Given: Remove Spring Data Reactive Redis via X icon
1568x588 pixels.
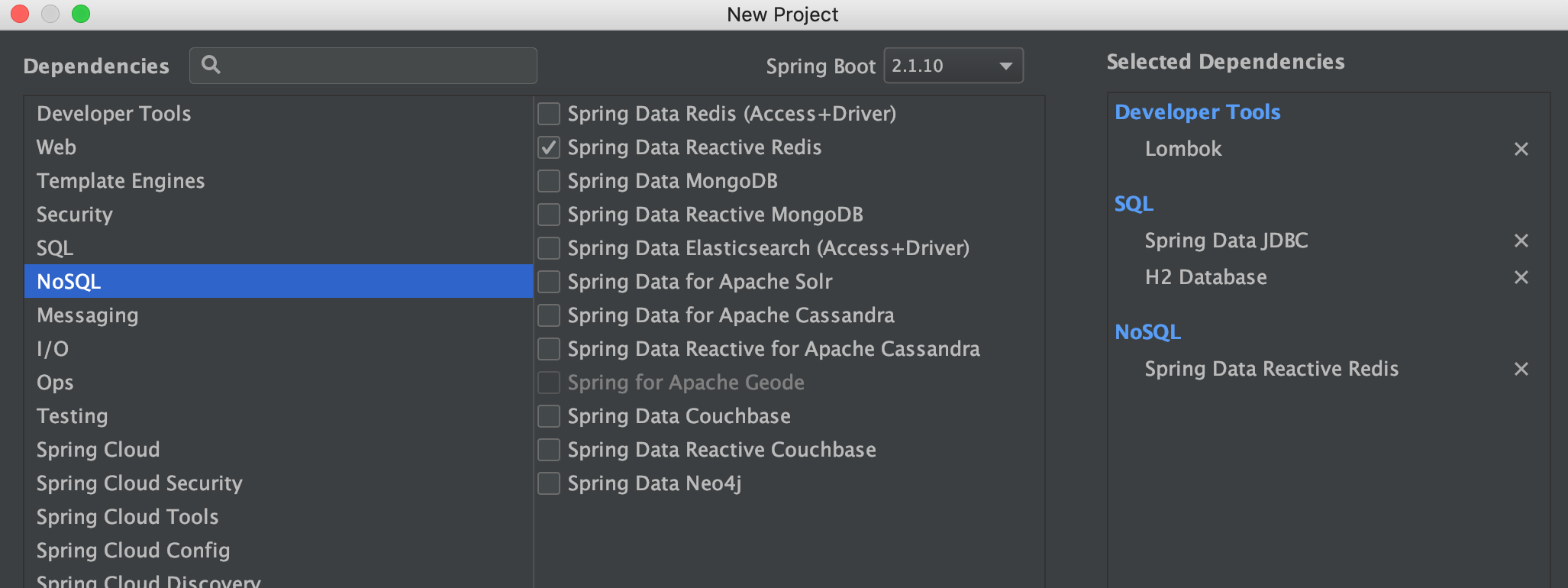Looking at the screenshot, I should pos(1521,369).
